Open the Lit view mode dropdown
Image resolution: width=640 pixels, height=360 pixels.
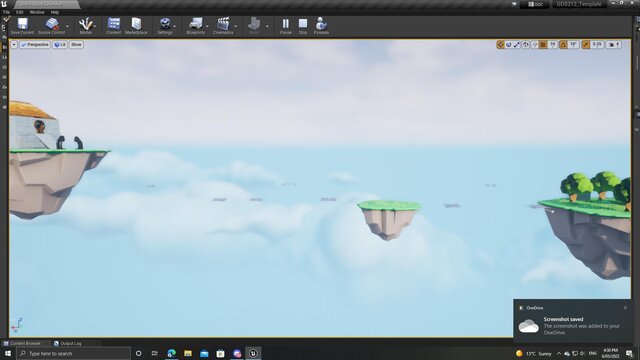(60, 44)
